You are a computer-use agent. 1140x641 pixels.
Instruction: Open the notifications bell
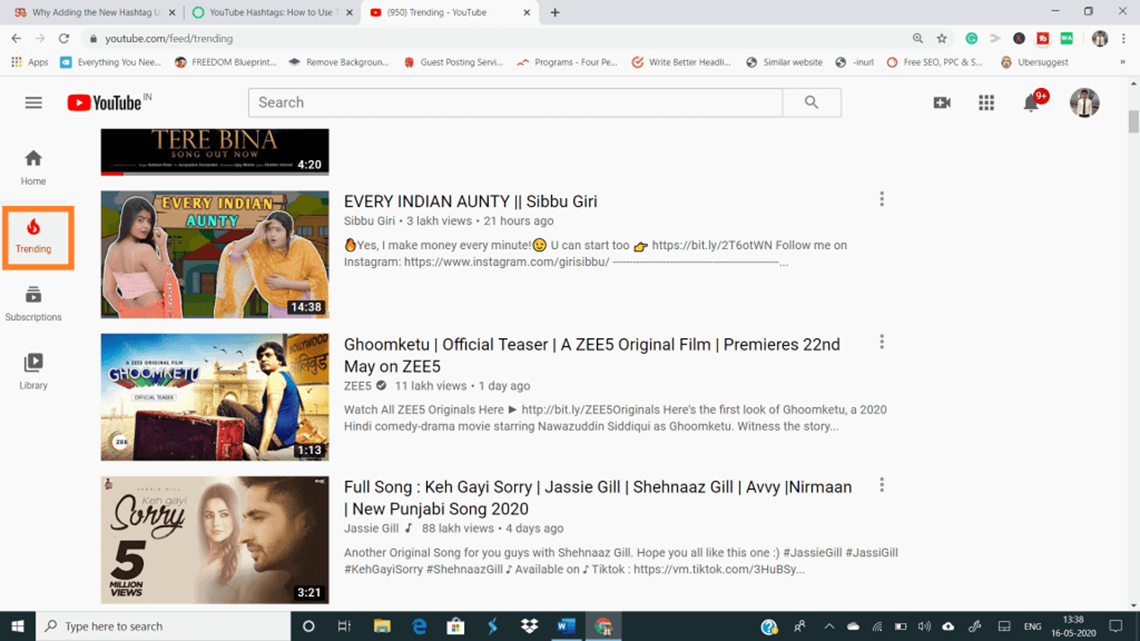point(1031,102)
